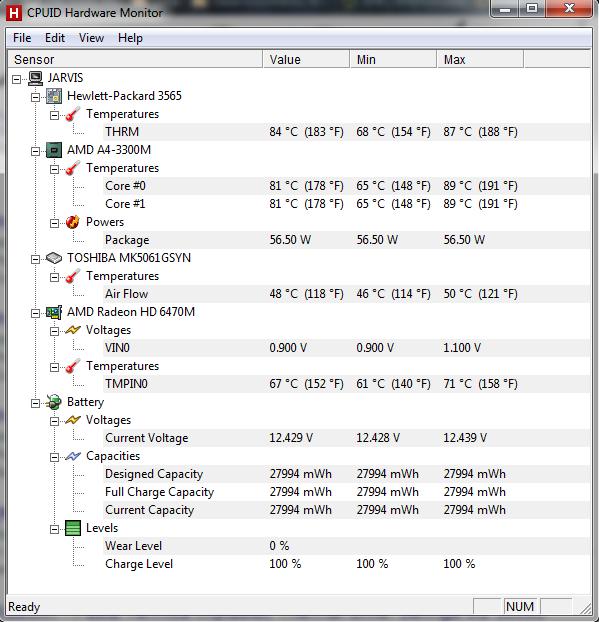Collapse the AMD A4-3300M node
Image resolution: width=599 pixels, height=622 pixels.
[x=35, y=151]
